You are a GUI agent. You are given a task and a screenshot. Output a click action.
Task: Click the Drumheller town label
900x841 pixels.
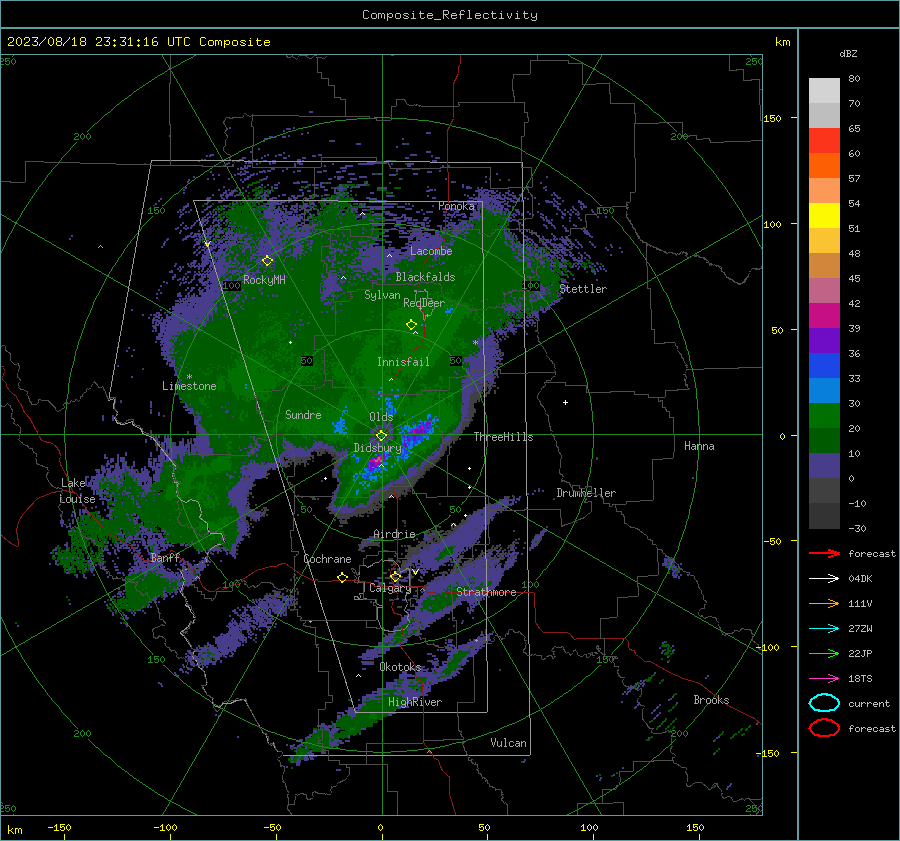point(586,493)
